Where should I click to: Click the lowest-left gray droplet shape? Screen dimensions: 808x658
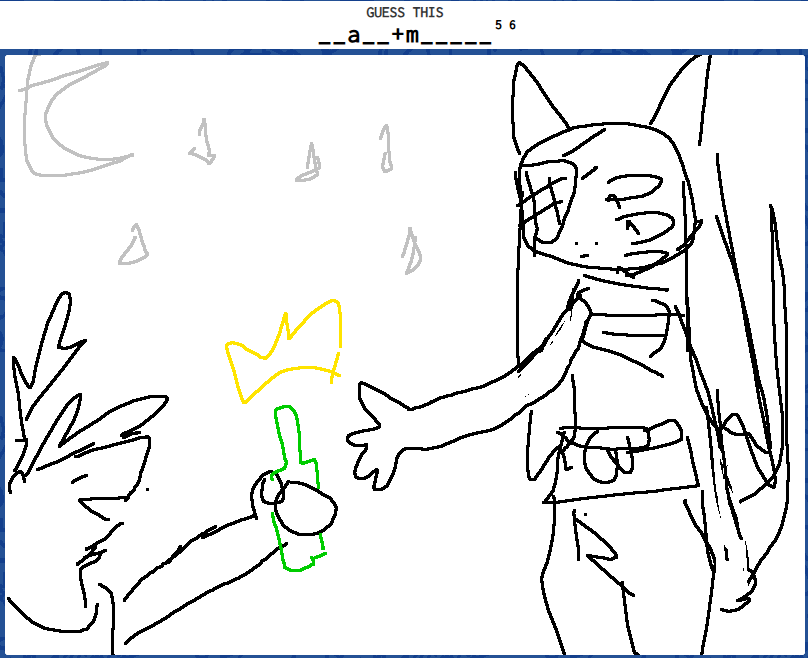[133, 245]
